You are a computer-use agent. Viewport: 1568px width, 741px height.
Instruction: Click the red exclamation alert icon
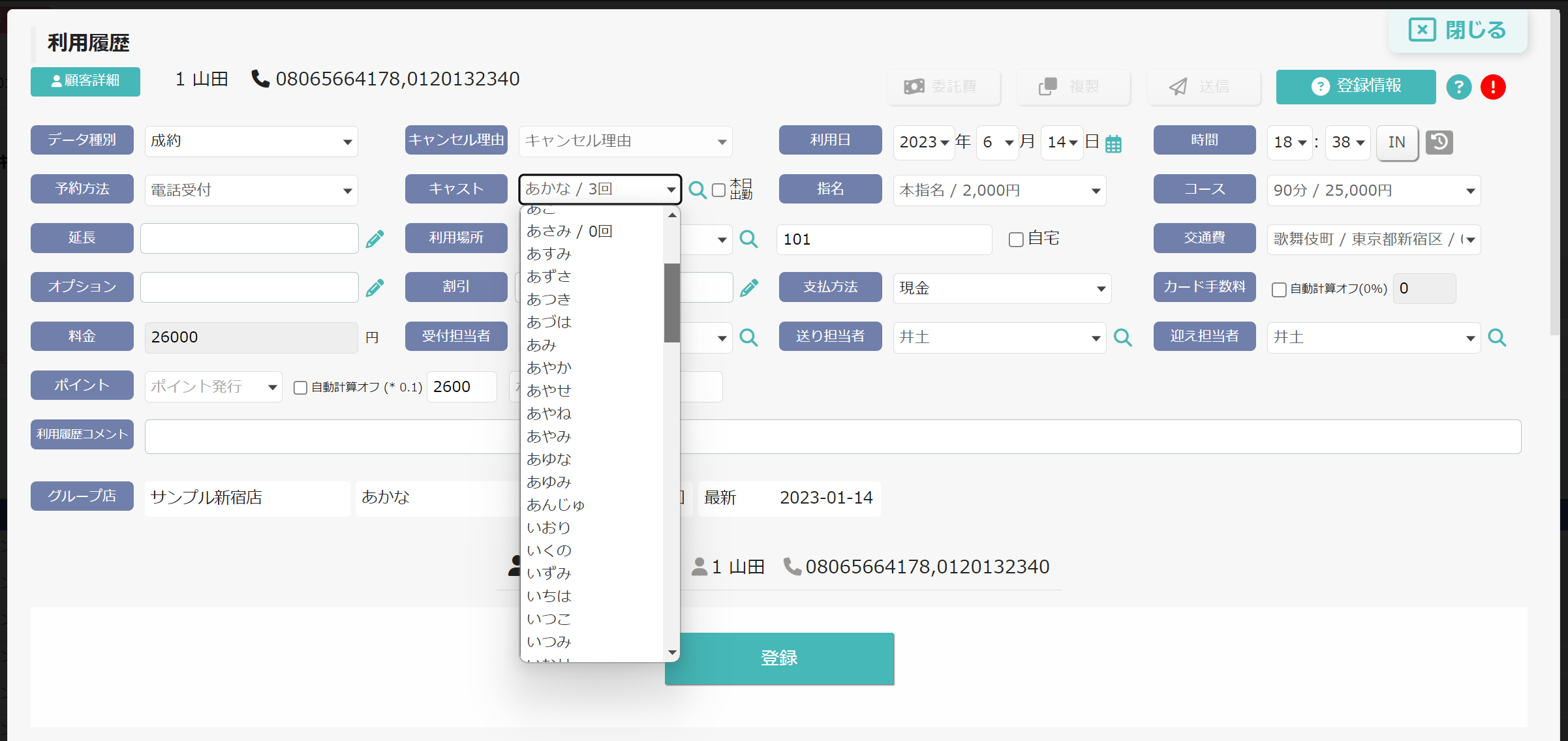(x=1493, y=87)
